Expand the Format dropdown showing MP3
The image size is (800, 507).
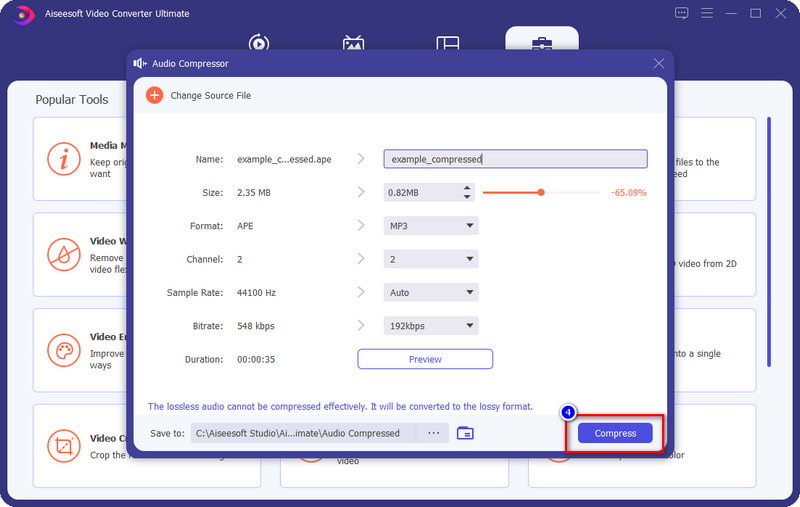431,226
